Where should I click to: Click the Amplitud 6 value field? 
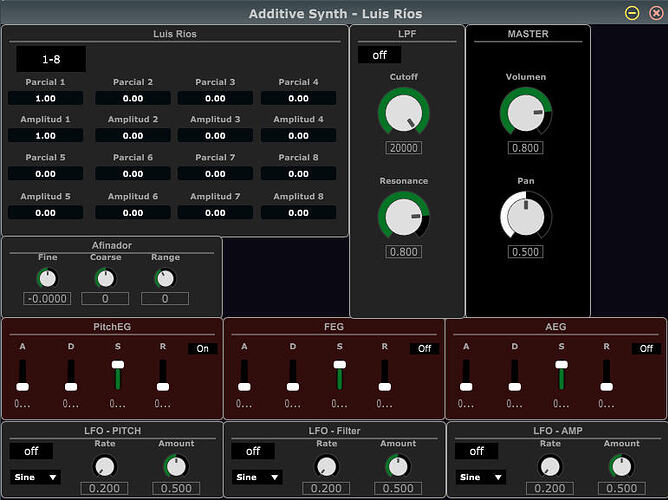coord(133,213)
